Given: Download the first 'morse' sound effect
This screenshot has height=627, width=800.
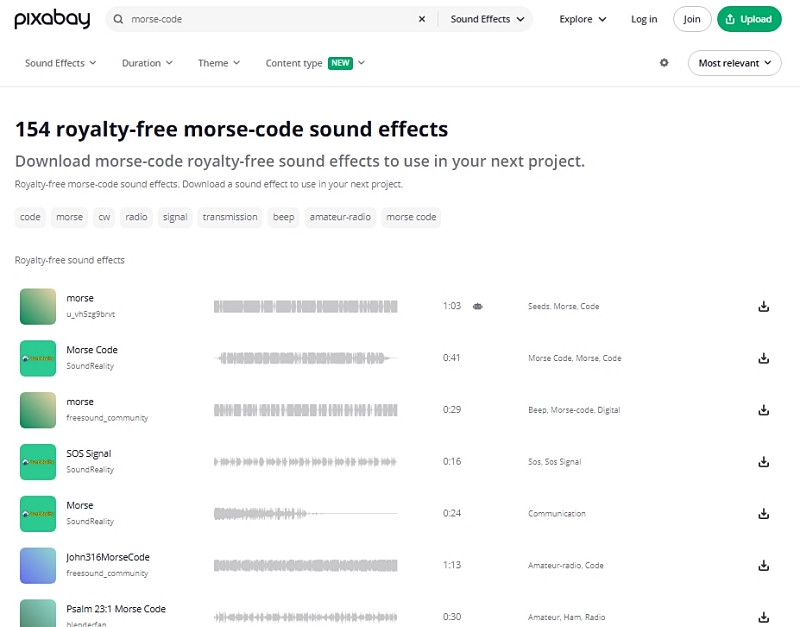Looking at the screenshot, I should click(763, 306).
